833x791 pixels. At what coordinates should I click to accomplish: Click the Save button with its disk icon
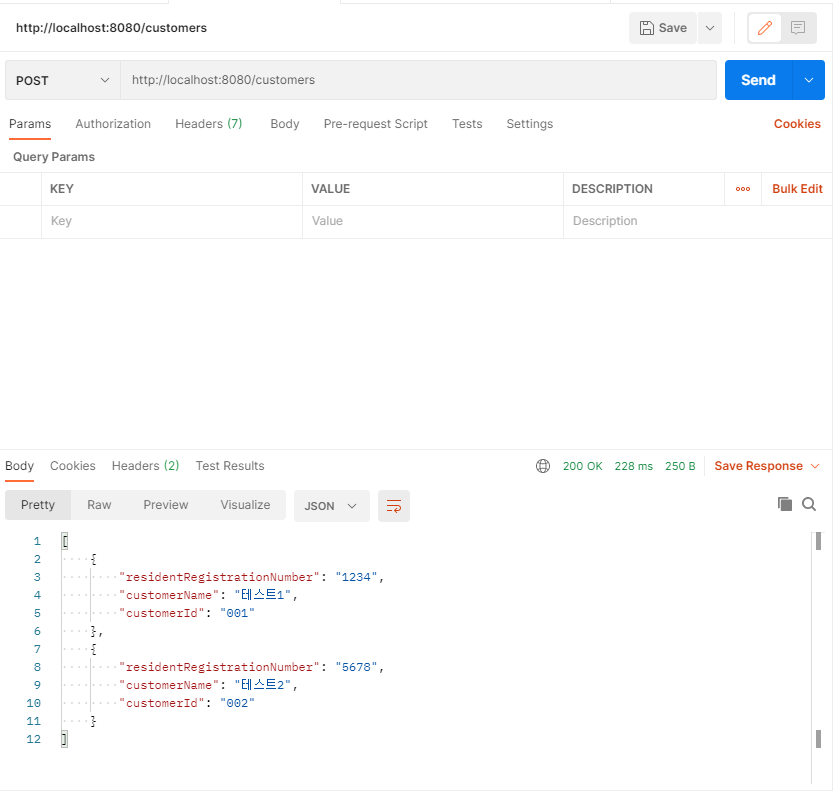[662, 28]
